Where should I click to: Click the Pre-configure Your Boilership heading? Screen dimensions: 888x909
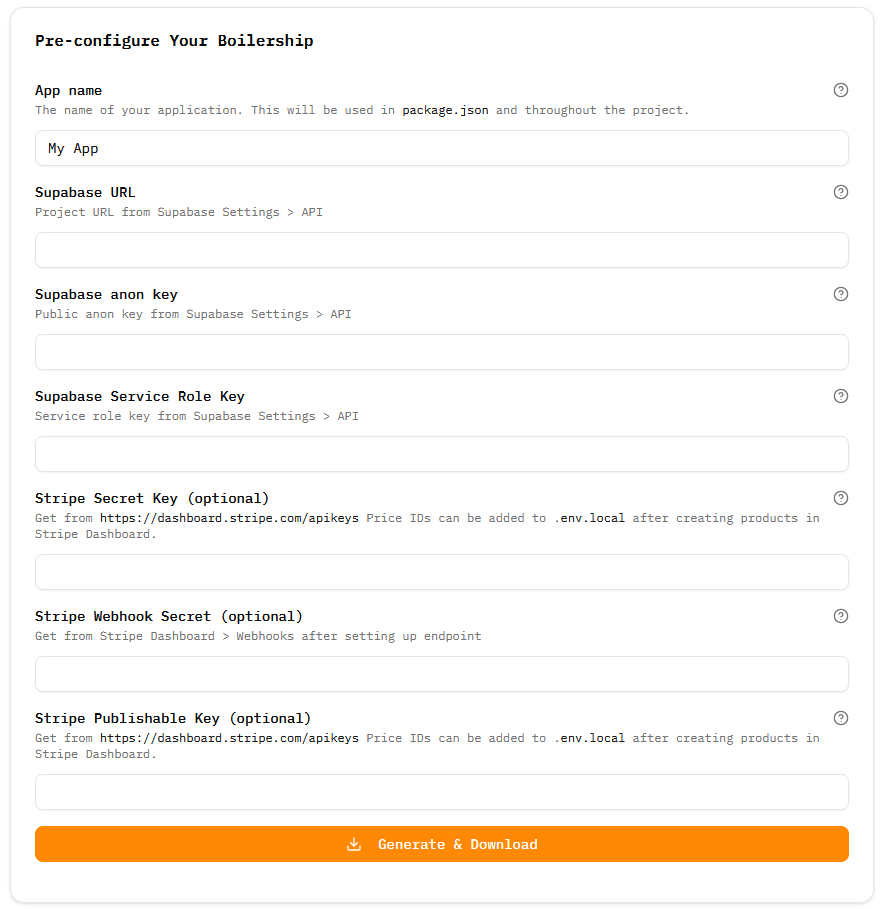(x=174, y=41)
